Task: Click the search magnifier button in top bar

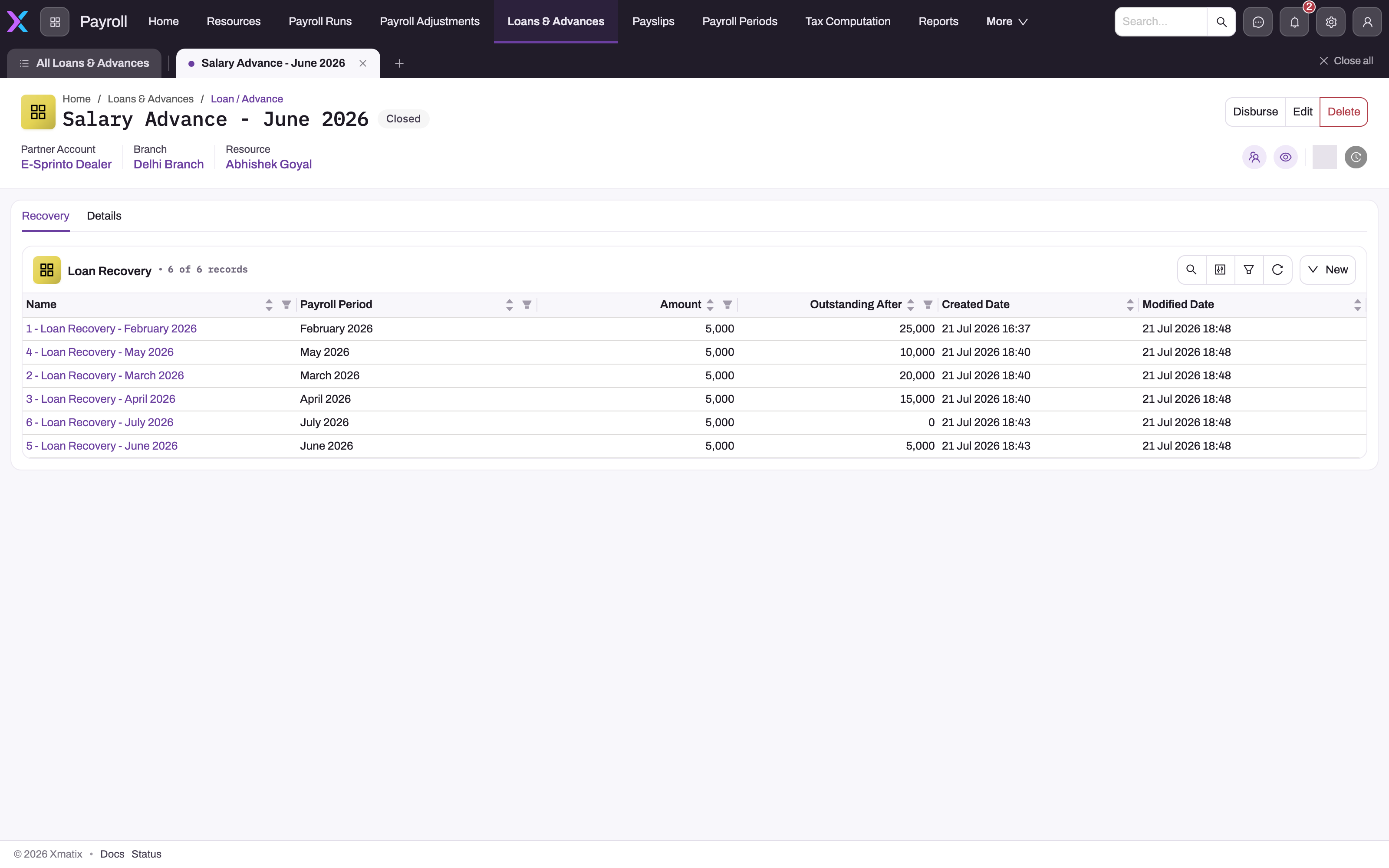Action: coord(1221,22)
